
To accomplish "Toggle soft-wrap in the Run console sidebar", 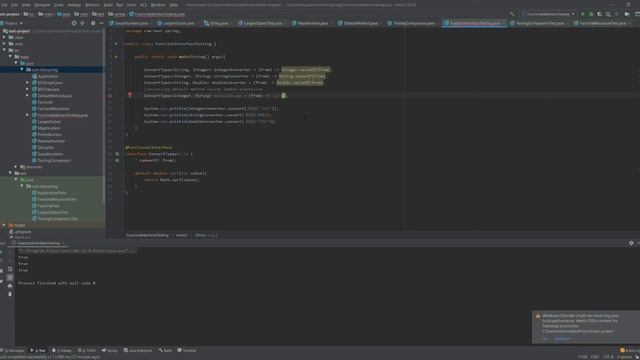I will (10, 269).
